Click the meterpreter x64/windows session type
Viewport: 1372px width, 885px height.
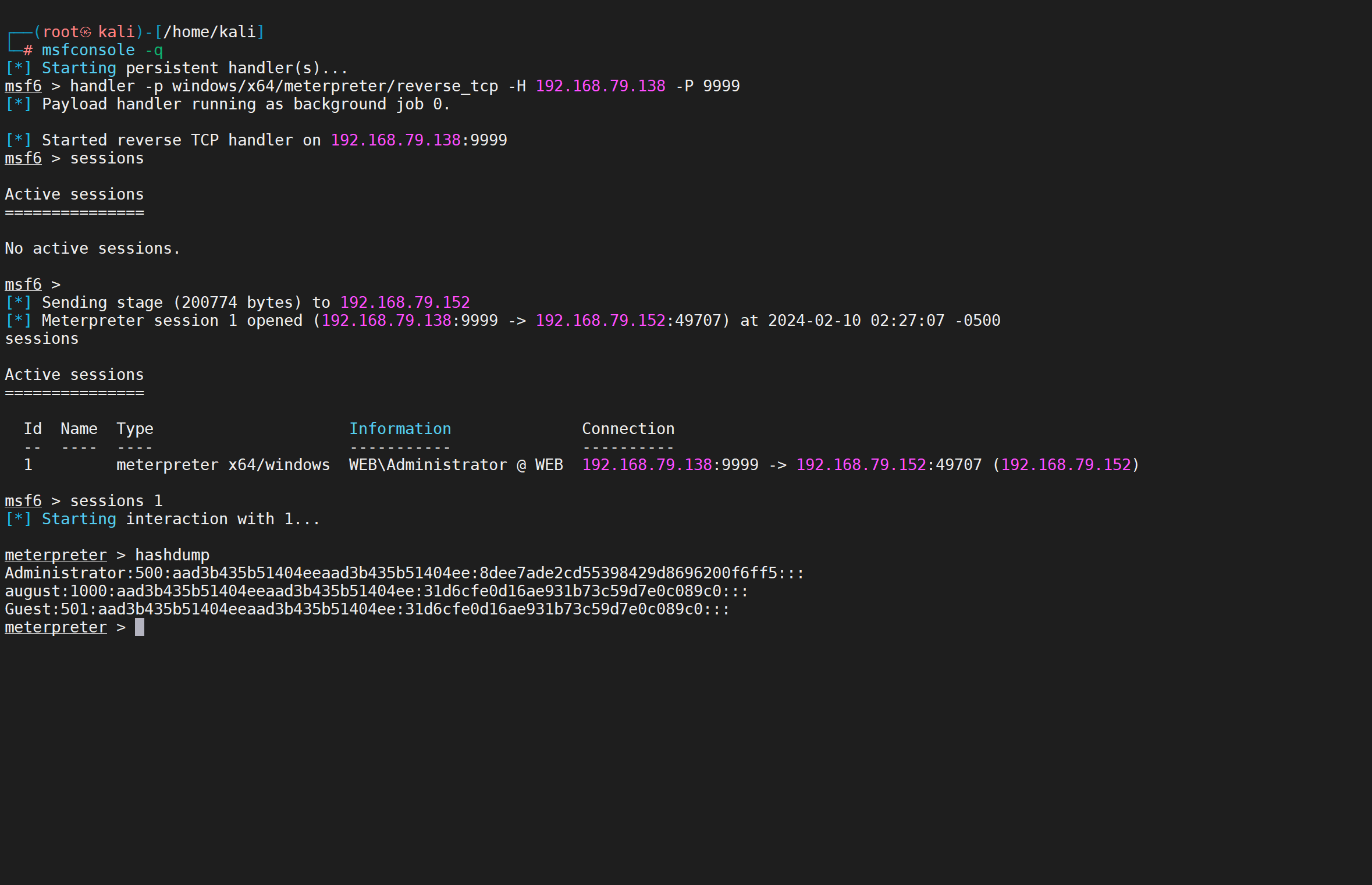(x=223, y=465)
